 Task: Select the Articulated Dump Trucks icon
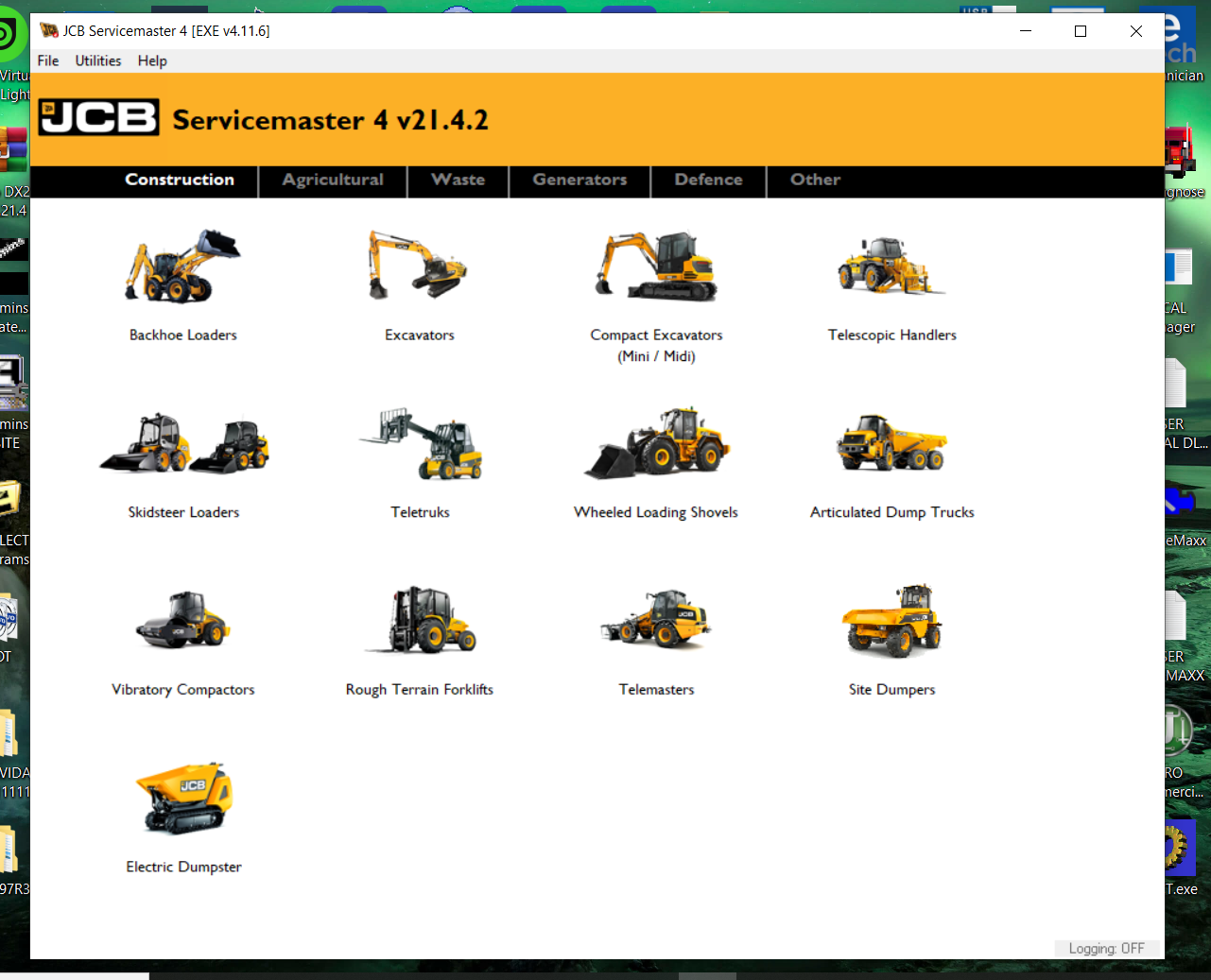pos(891,444)
